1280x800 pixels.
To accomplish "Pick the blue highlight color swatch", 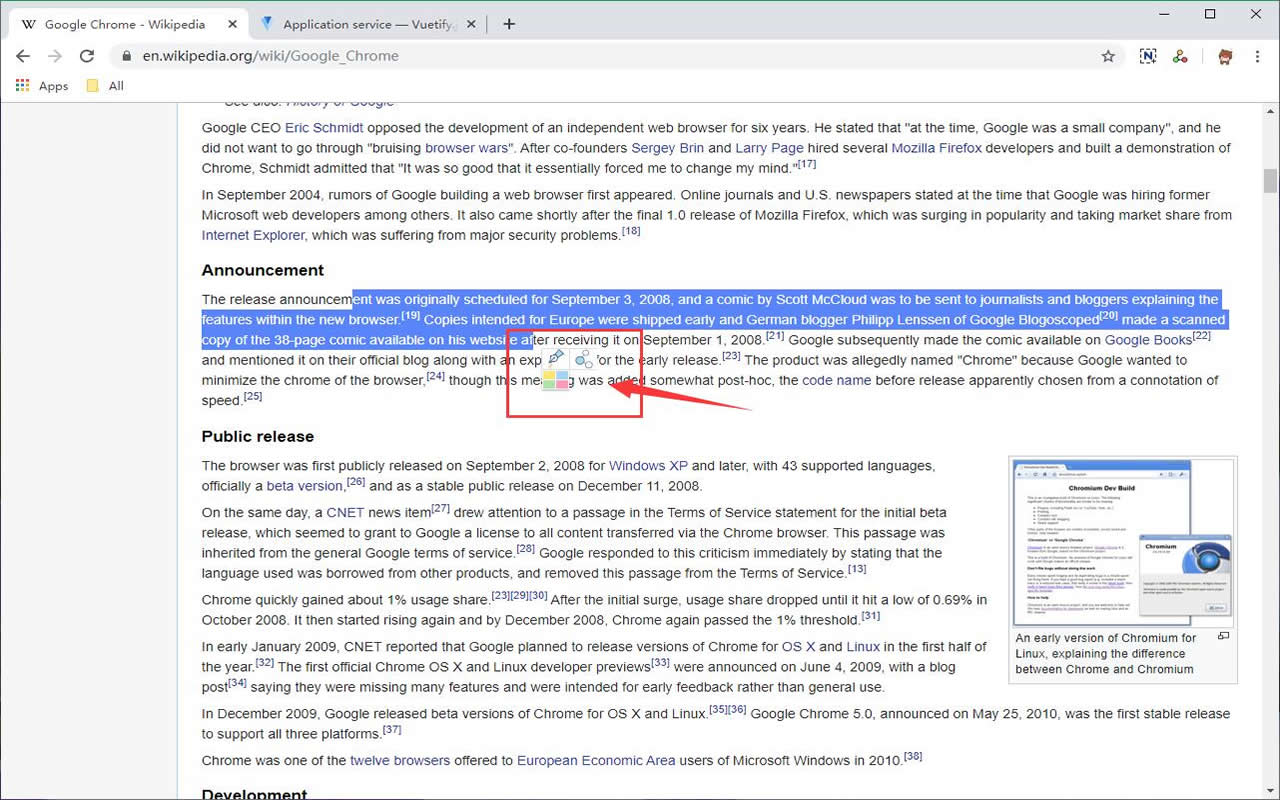I will pyautogui.click(x=563, y=375).
